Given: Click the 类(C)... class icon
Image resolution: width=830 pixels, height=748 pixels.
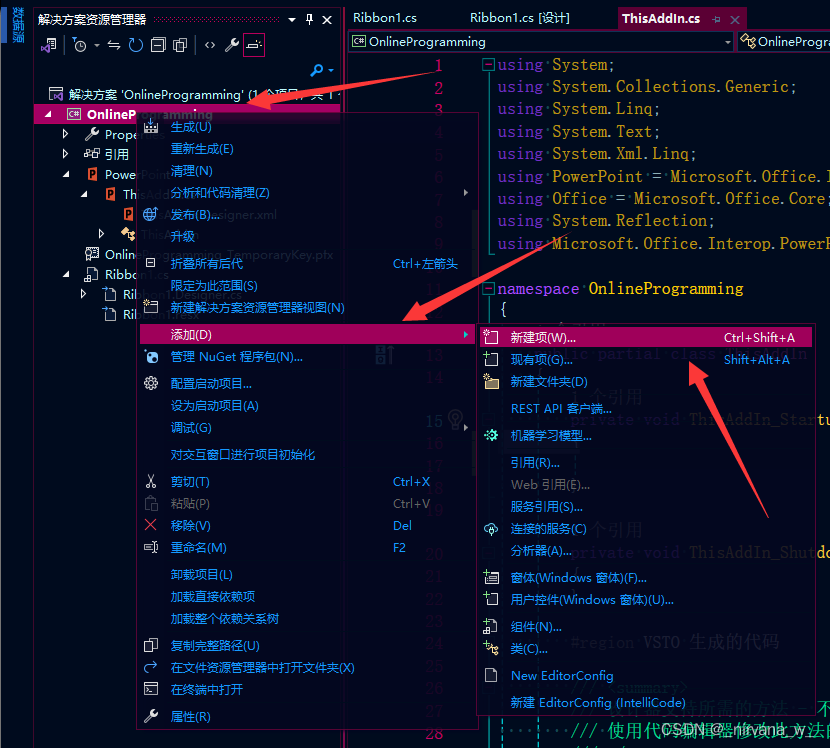Looking at the screenshot, I should point(491,648).
